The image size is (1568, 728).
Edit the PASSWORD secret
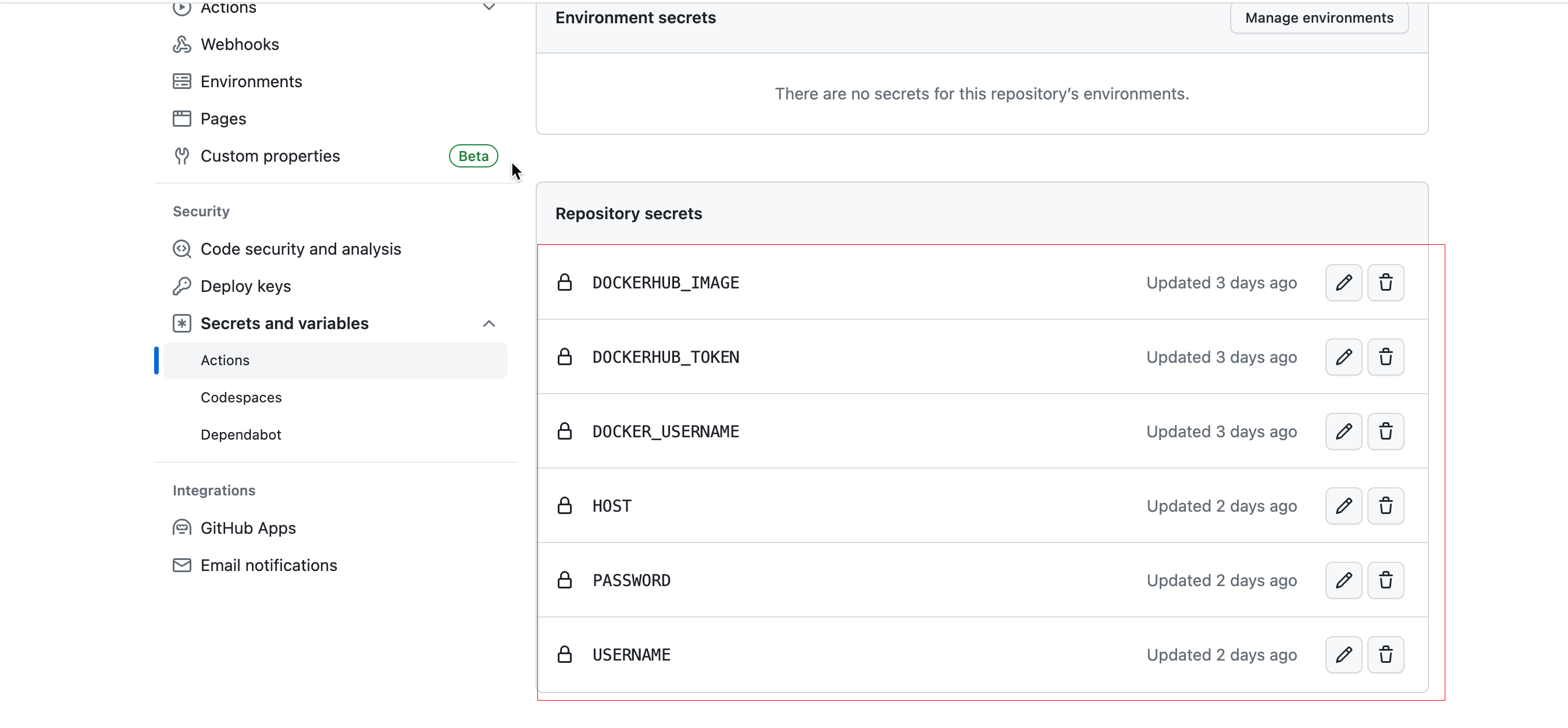point(1344,580)
